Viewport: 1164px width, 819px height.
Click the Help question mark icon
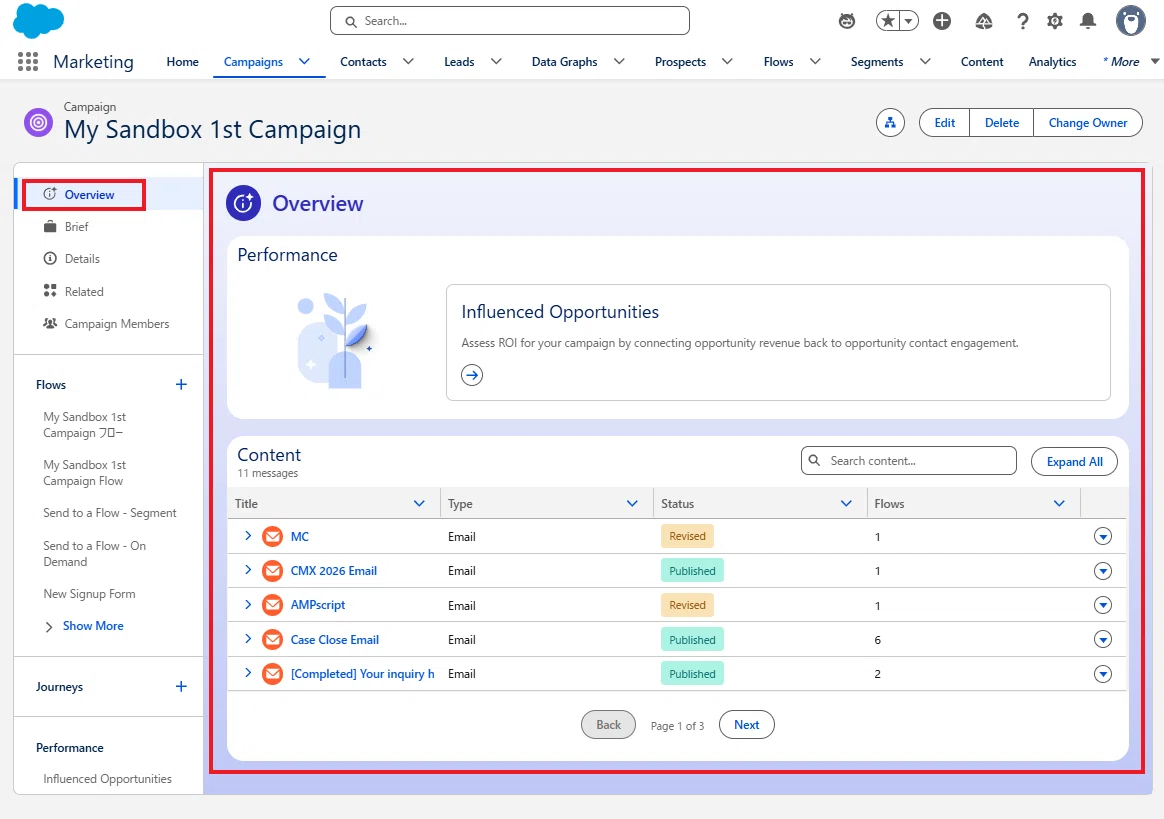tap(1022, 21)
